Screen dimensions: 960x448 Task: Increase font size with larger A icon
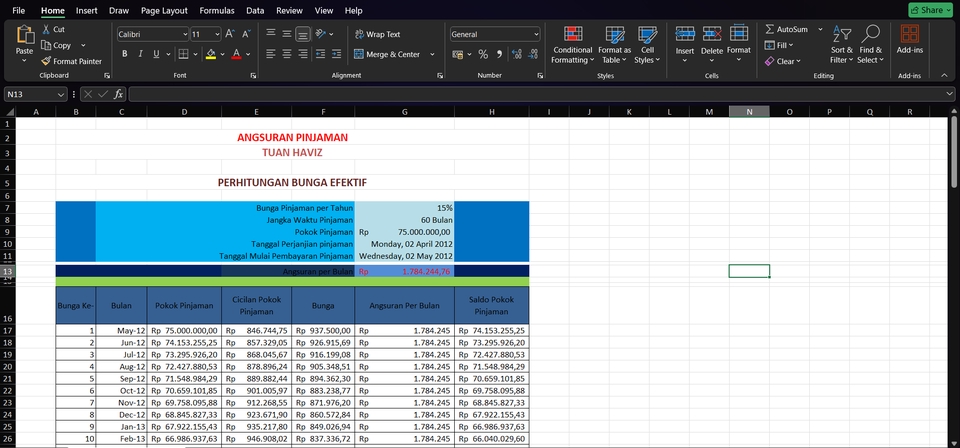point(230,34)
